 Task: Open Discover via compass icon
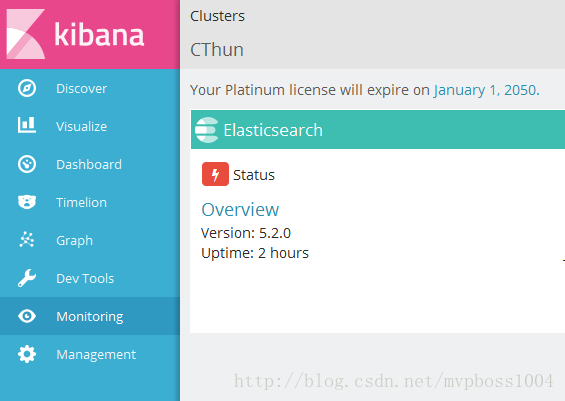tap(27, 88)
